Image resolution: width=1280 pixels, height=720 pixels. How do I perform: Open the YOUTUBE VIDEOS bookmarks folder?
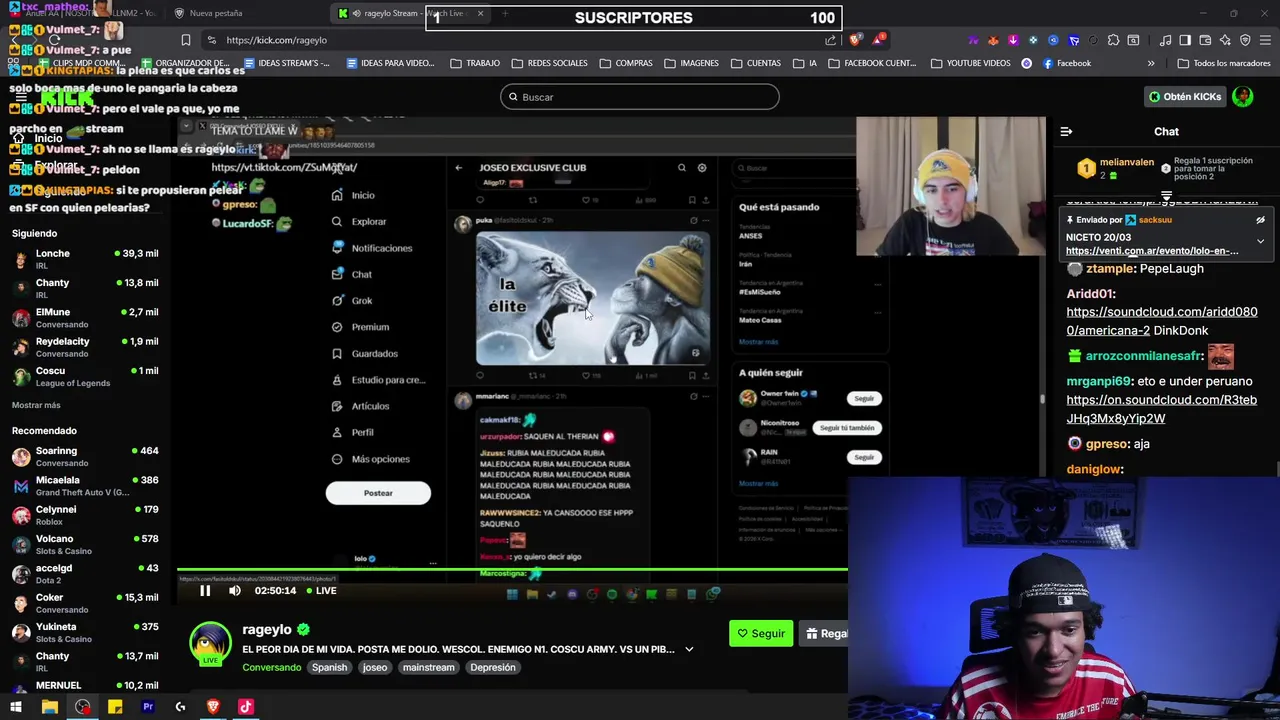pos(970,63)
